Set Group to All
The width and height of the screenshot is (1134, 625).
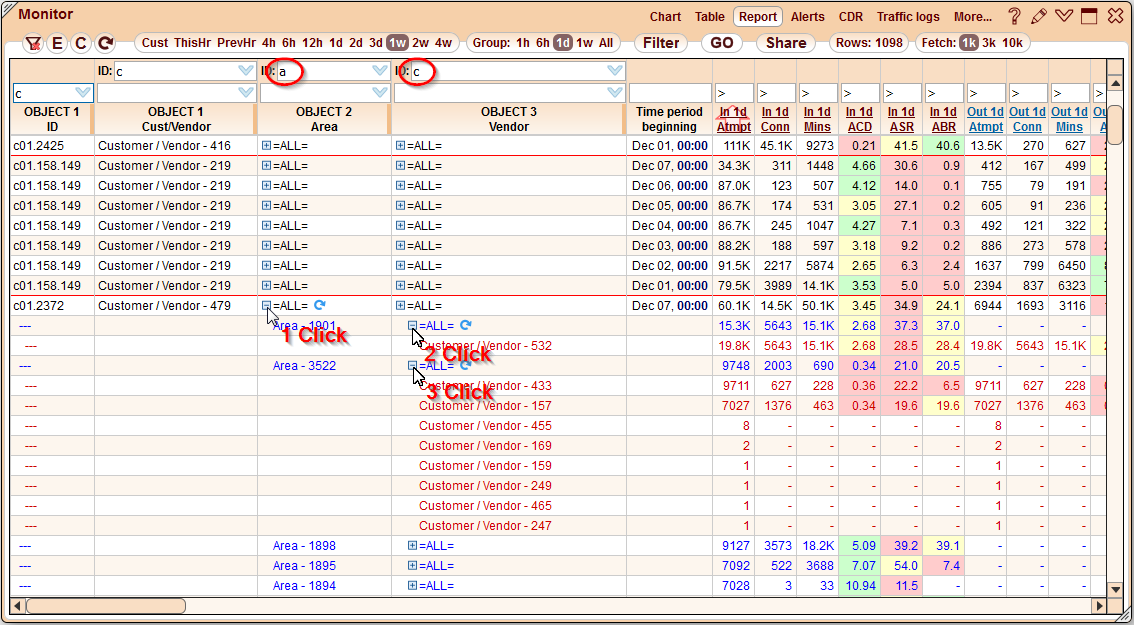coord(605,43)
